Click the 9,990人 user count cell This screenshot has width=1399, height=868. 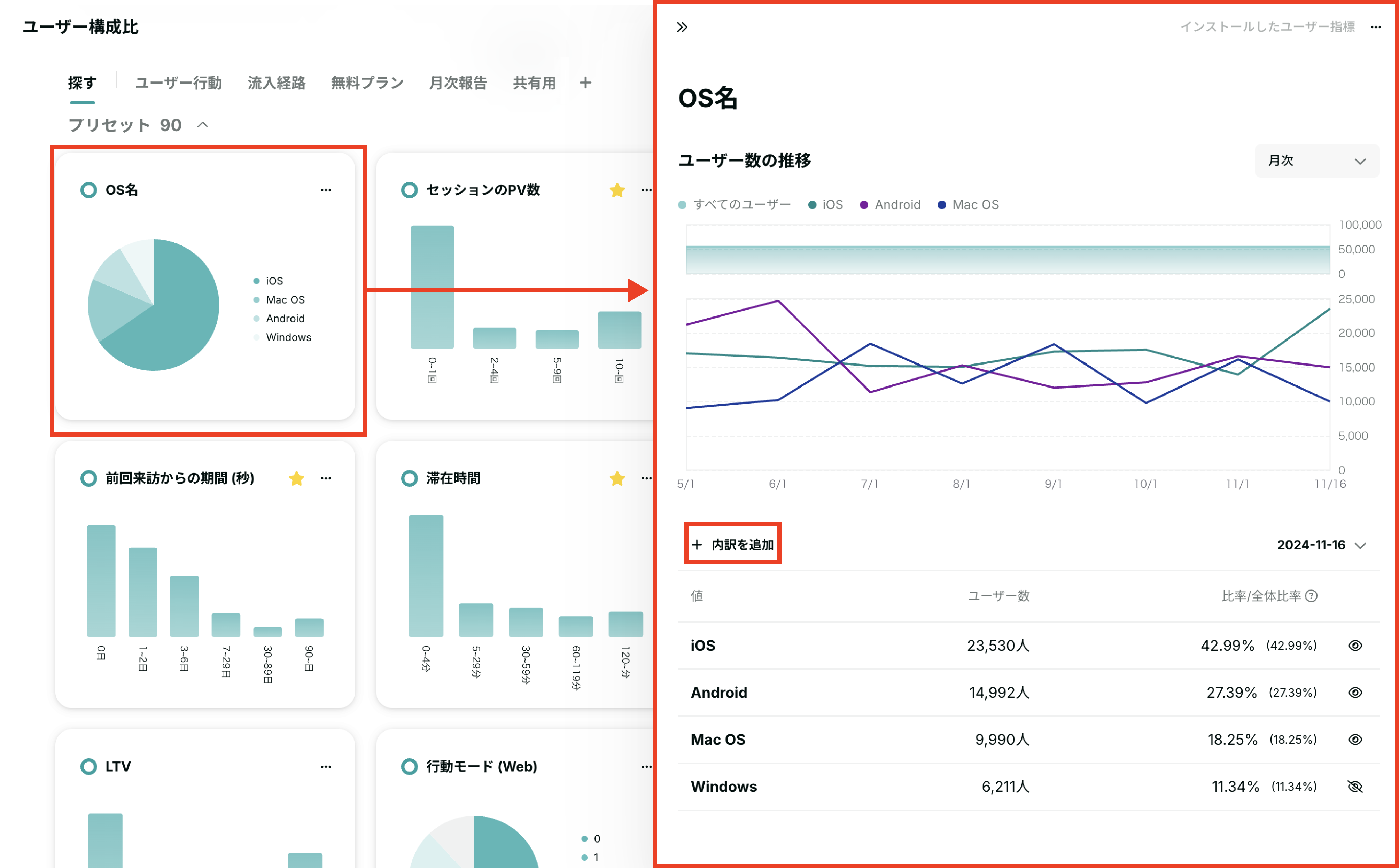pyautogui.click(x=1002, y=740)
